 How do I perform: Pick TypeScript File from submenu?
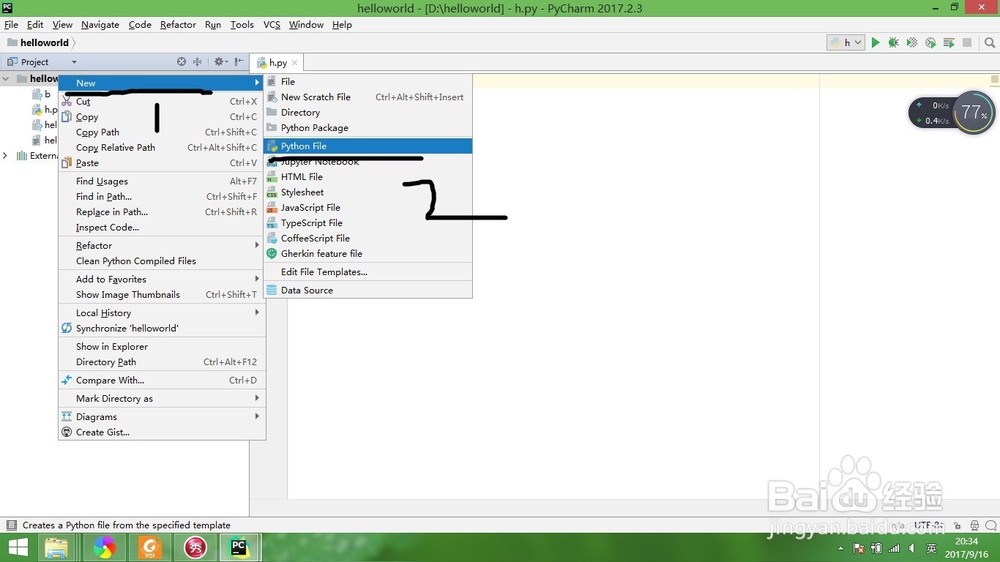click(368, 223)
